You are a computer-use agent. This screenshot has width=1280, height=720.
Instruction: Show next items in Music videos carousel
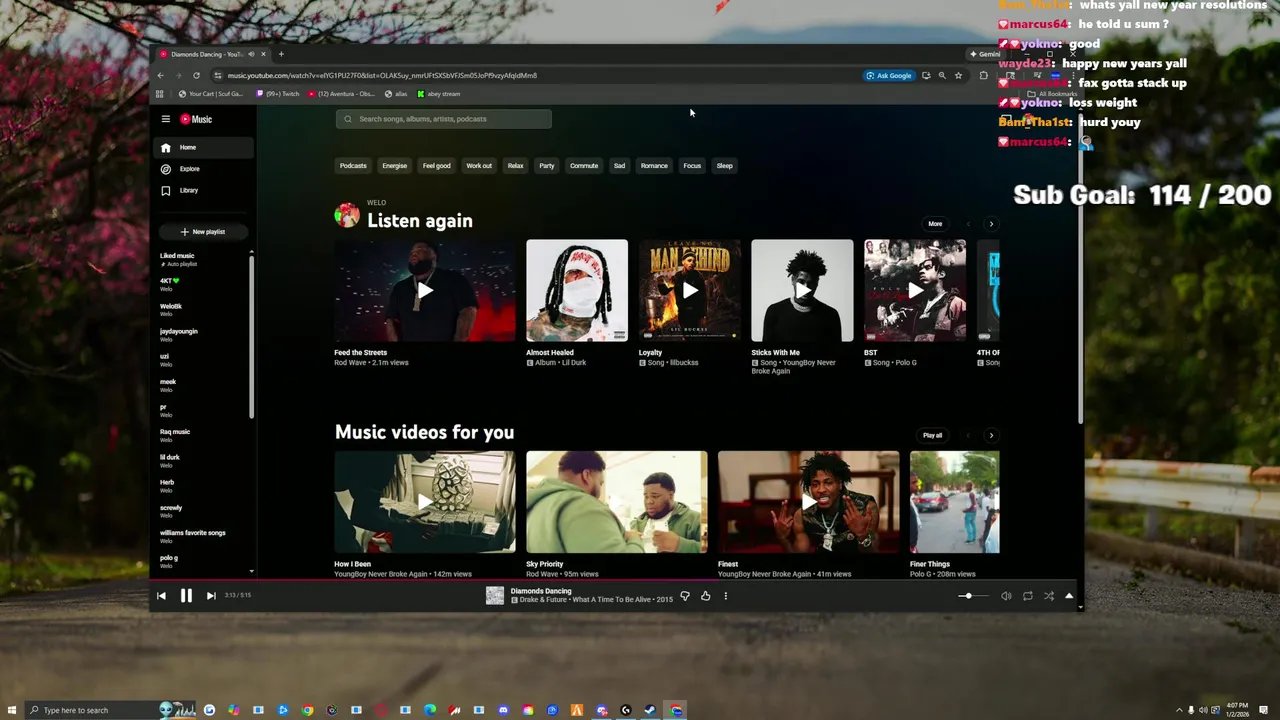[x=991, y=435]
